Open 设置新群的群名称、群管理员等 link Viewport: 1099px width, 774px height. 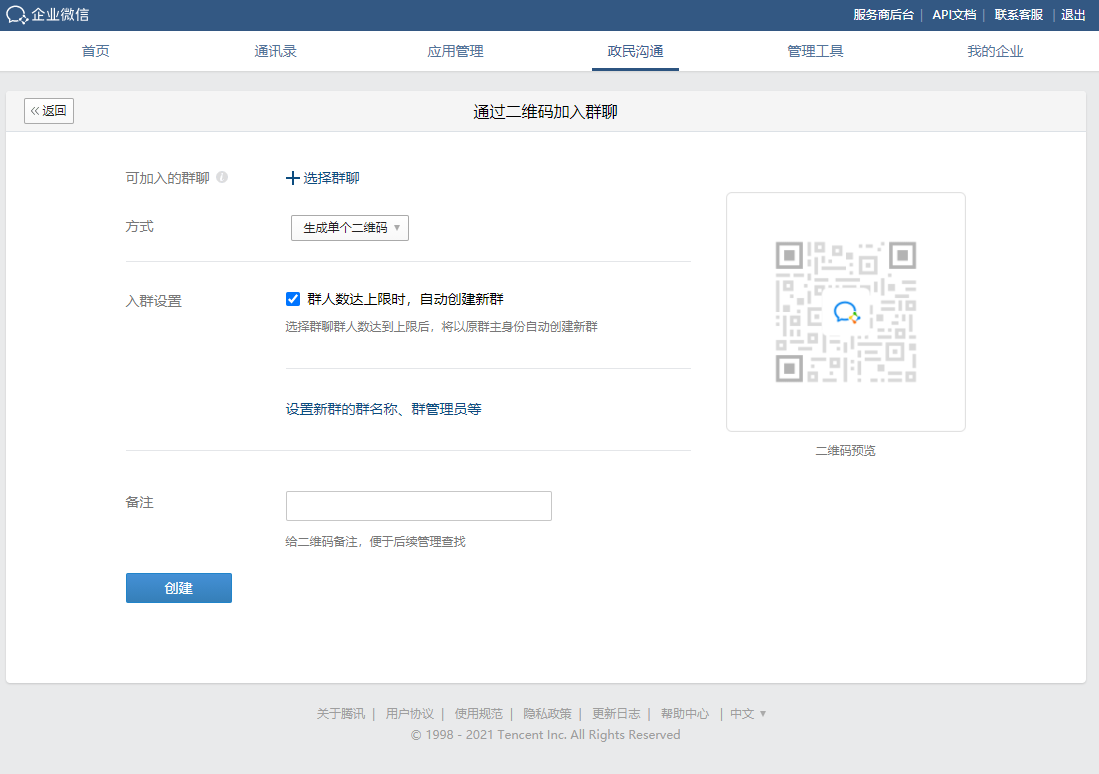tap(383, 409)
